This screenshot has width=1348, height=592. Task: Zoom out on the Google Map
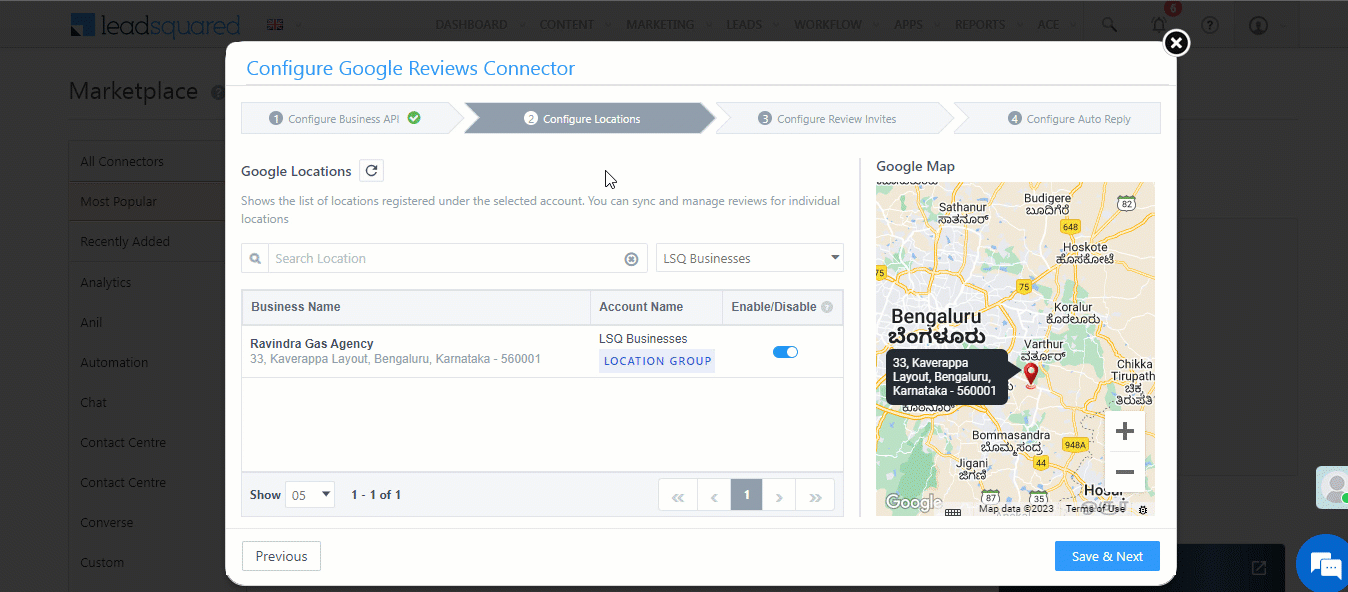[x=1125, y=471]
